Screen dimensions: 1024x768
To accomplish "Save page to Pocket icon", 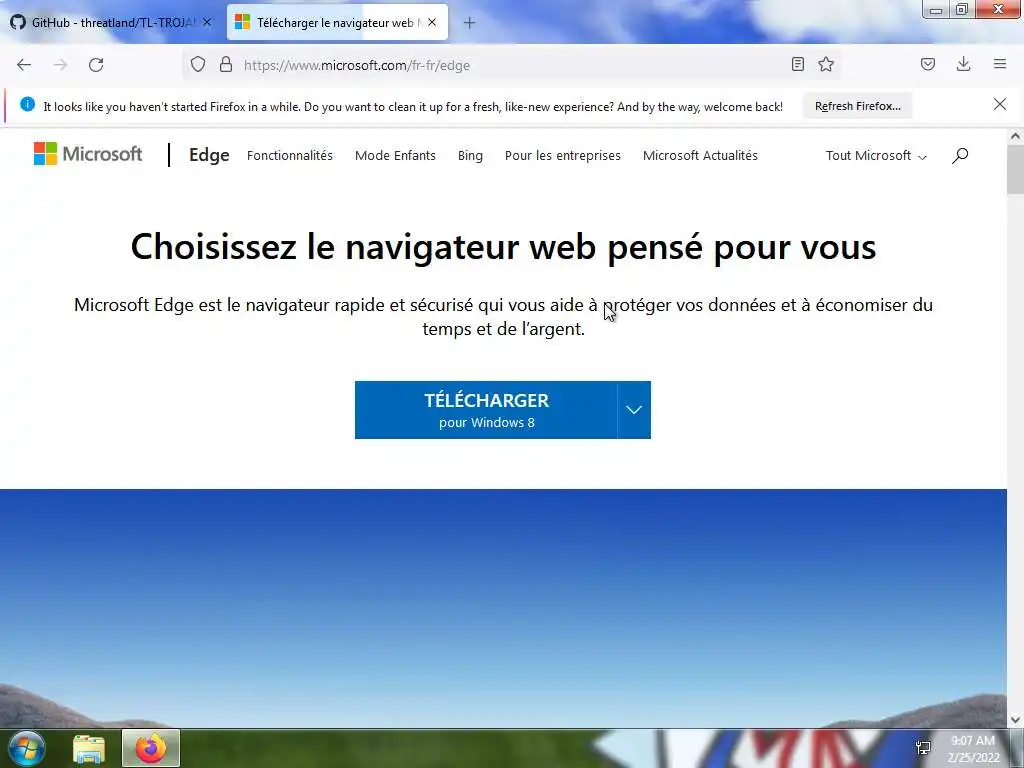I will click(928, 64).
